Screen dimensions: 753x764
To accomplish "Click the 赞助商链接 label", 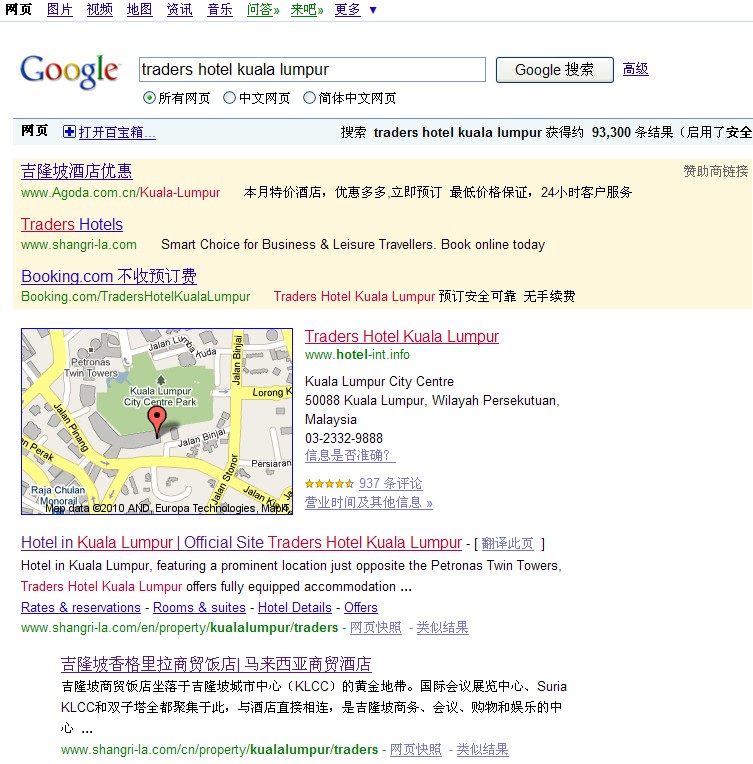I will pos(715,171).
